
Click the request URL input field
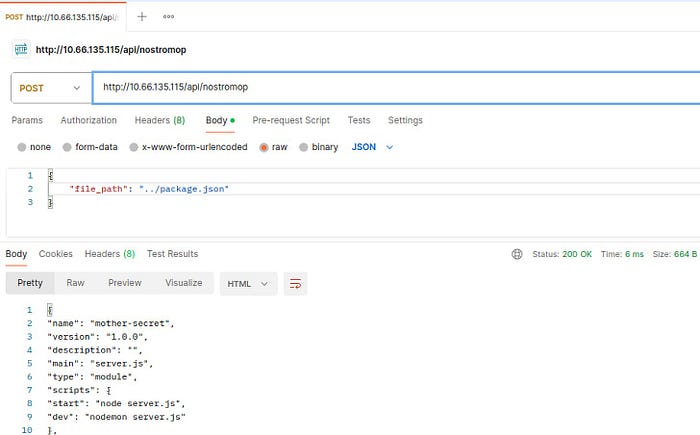(396, 87)
